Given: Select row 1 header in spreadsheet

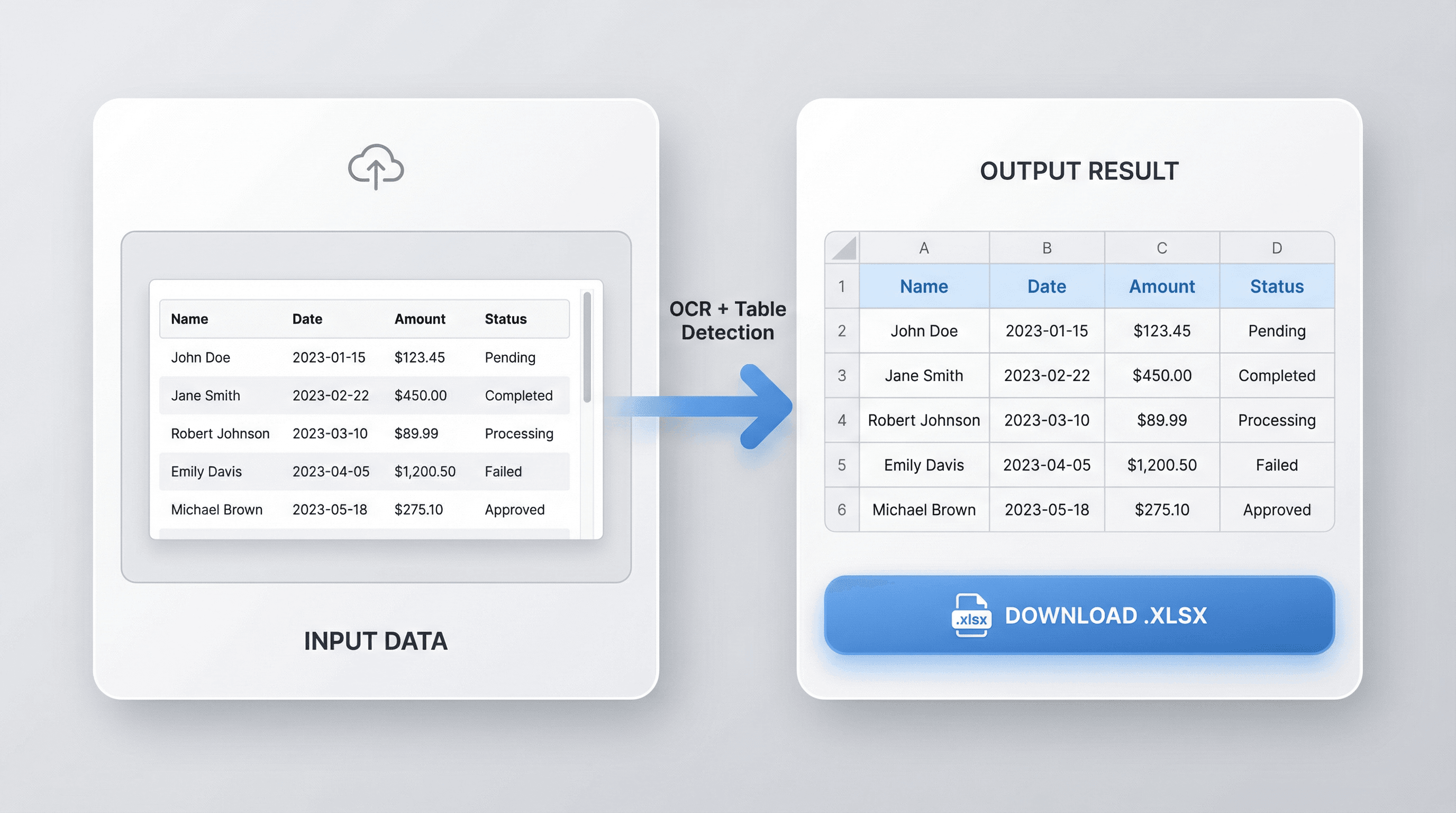Looking at the screenshot, I should [x=842, y=287].
